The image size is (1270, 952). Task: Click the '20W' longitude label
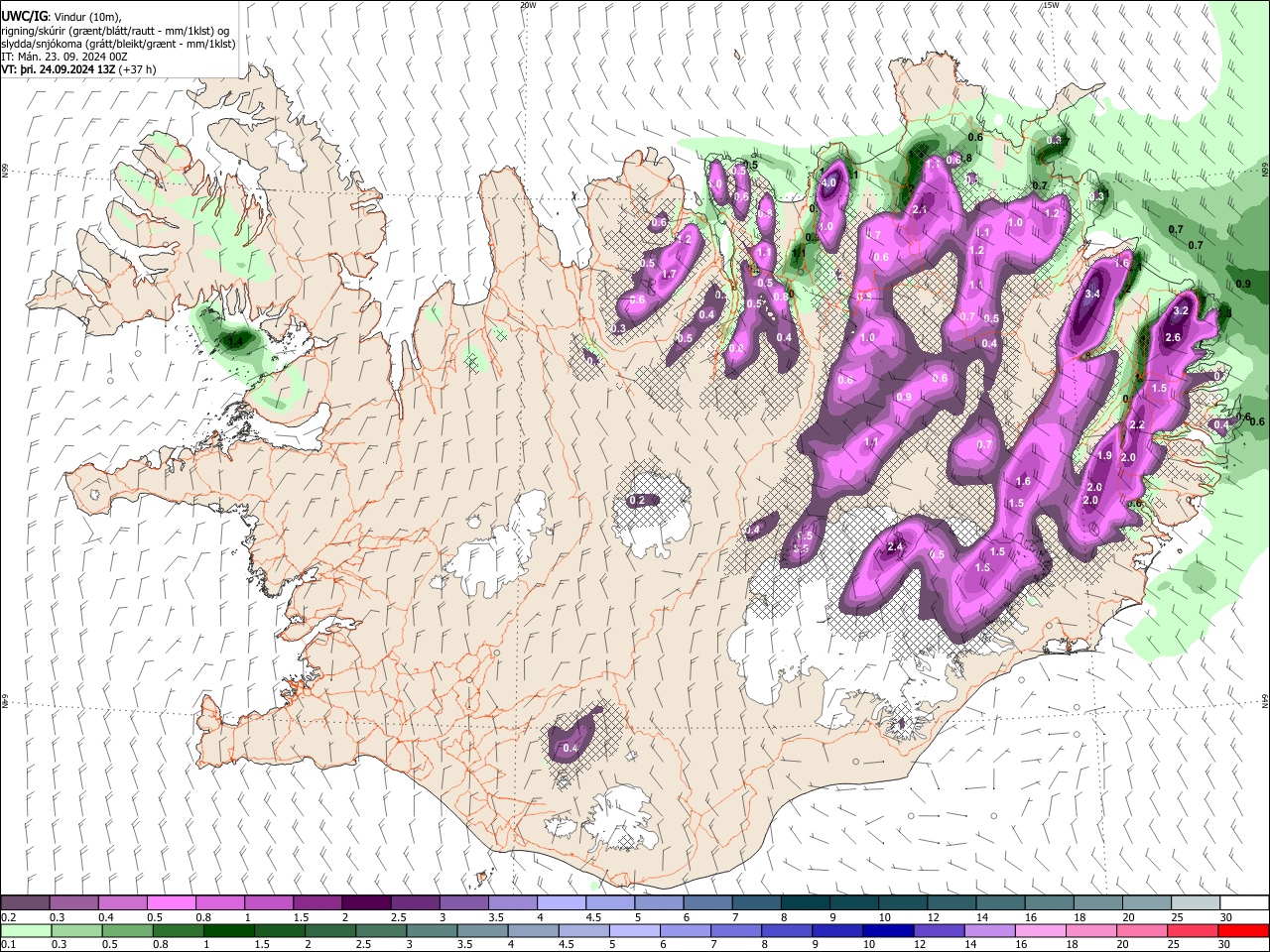click(x=528, y=5)
